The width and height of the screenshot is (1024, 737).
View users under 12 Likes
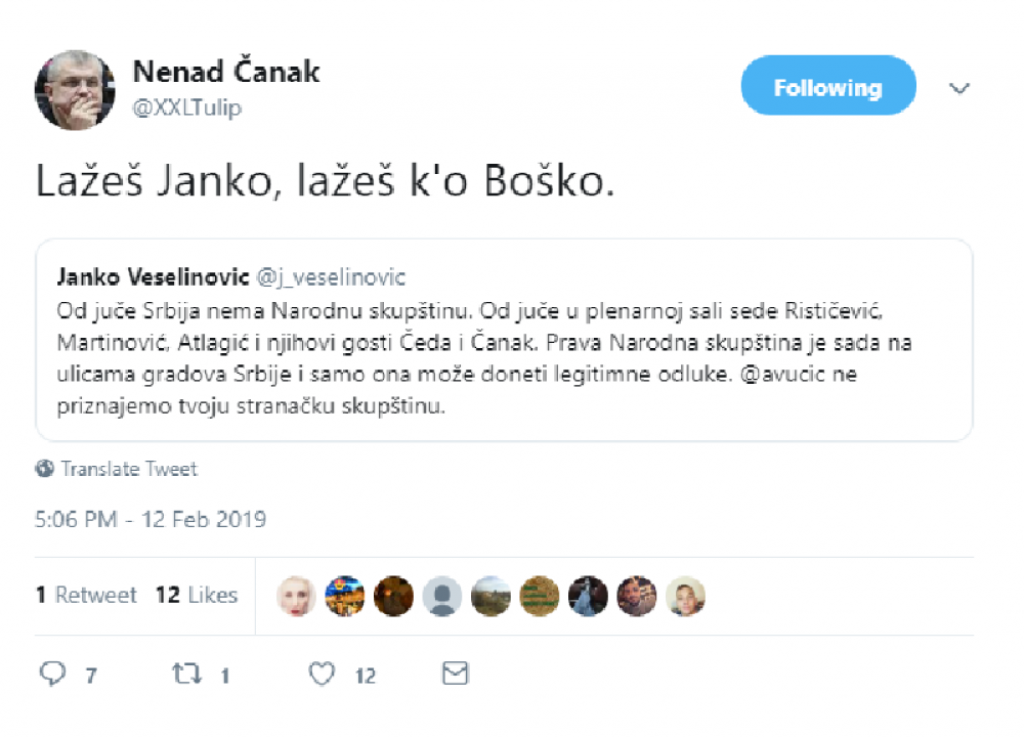(x=198, y=594)
